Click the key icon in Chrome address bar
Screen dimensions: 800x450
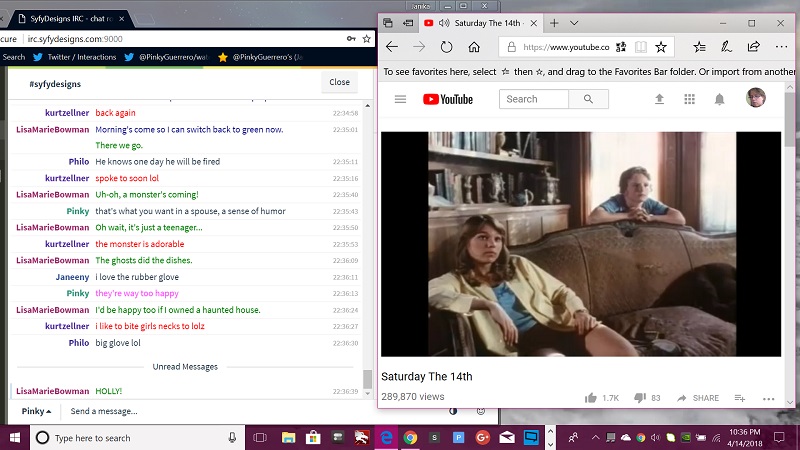pyautogui.click(x=351, y=39)
